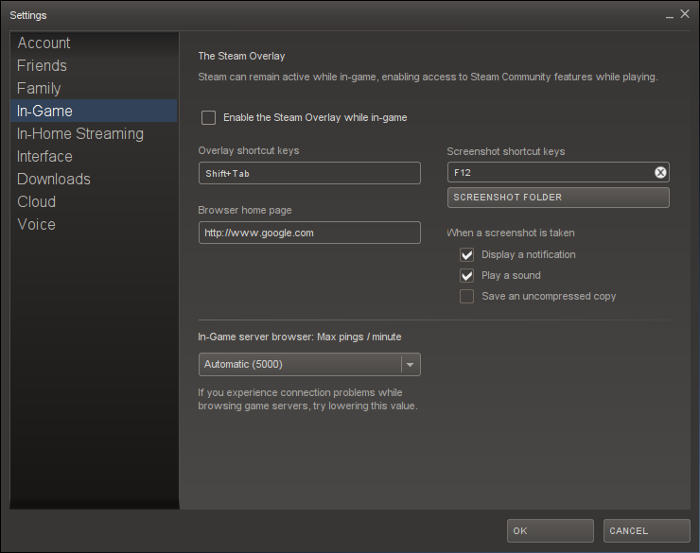Click the Settings window title
This screenshot has width=700, height=553.
pyautogui.click(x=28, y=16)
